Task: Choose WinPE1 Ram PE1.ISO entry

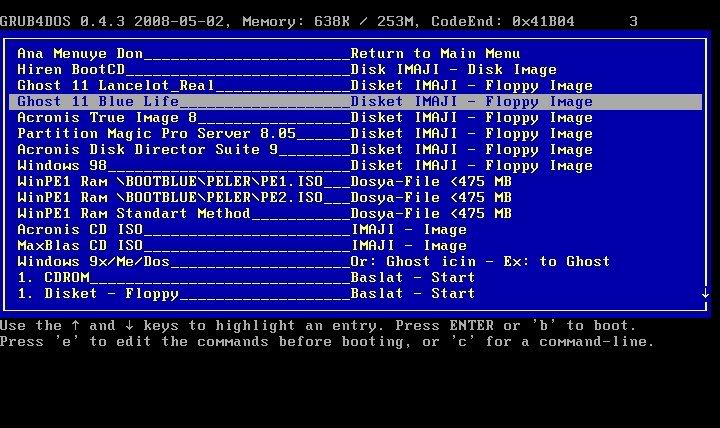Action: click(x=355, y=182)
